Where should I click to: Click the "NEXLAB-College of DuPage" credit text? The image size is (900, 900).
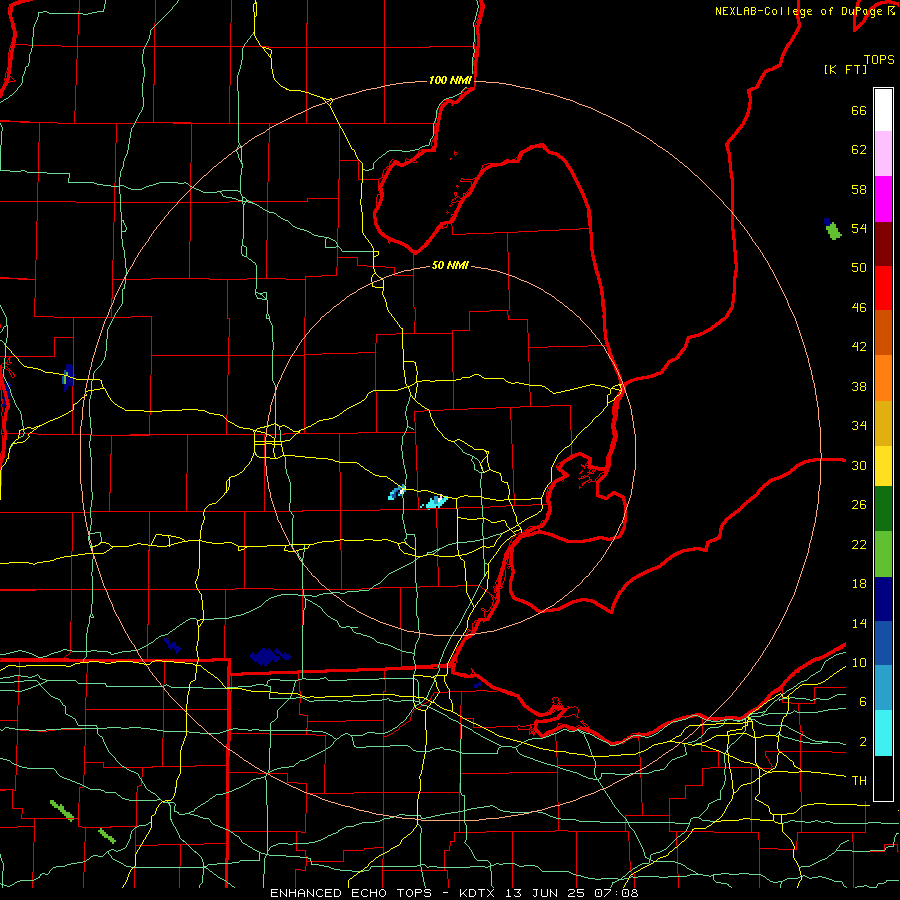click(800, 11)
